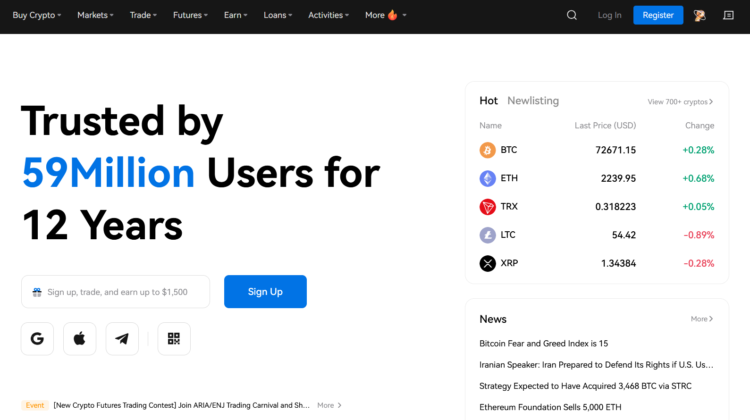Expand the Buy Crypto dropdown

click(x=36, y=15)
